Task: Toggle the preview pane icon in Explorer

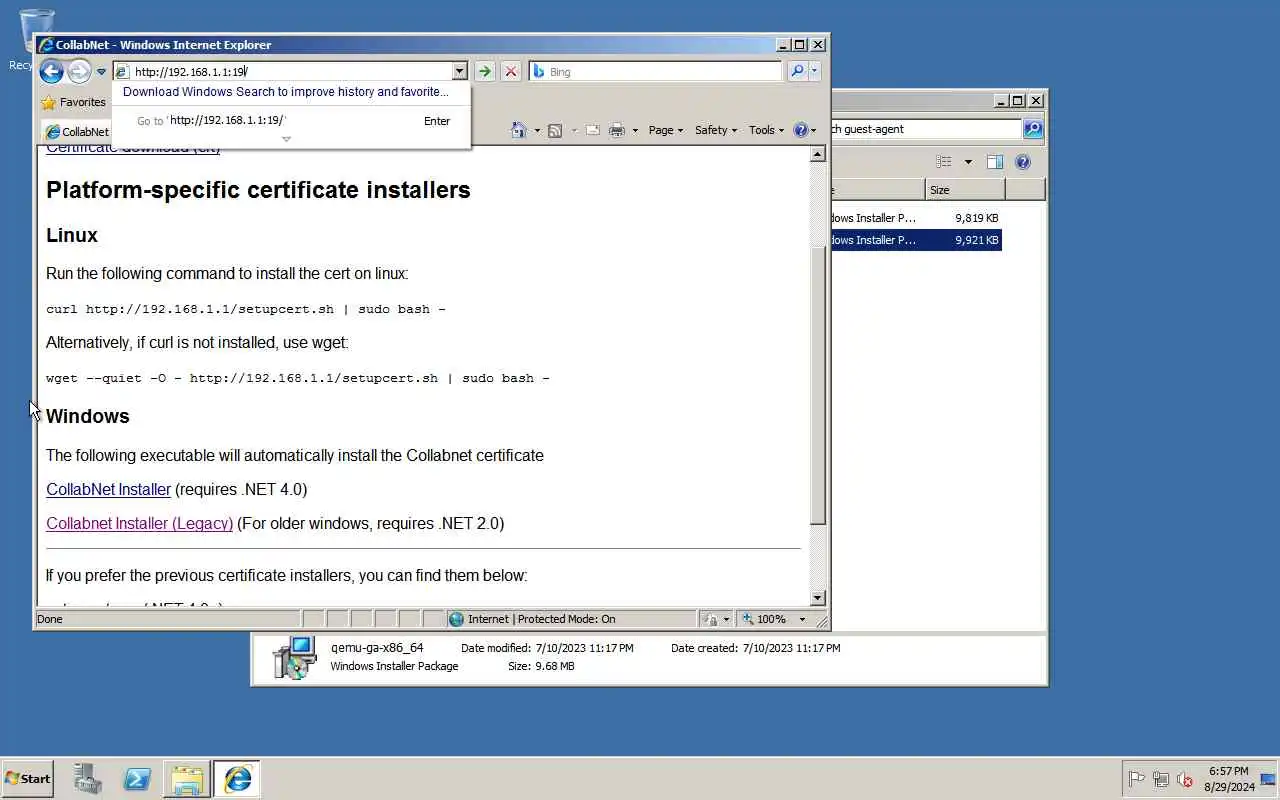Action: 994,162
